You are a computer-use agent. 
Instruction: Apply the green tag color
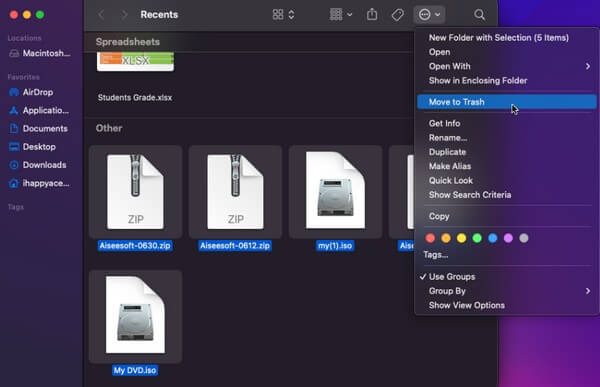(x=477, y=238)
